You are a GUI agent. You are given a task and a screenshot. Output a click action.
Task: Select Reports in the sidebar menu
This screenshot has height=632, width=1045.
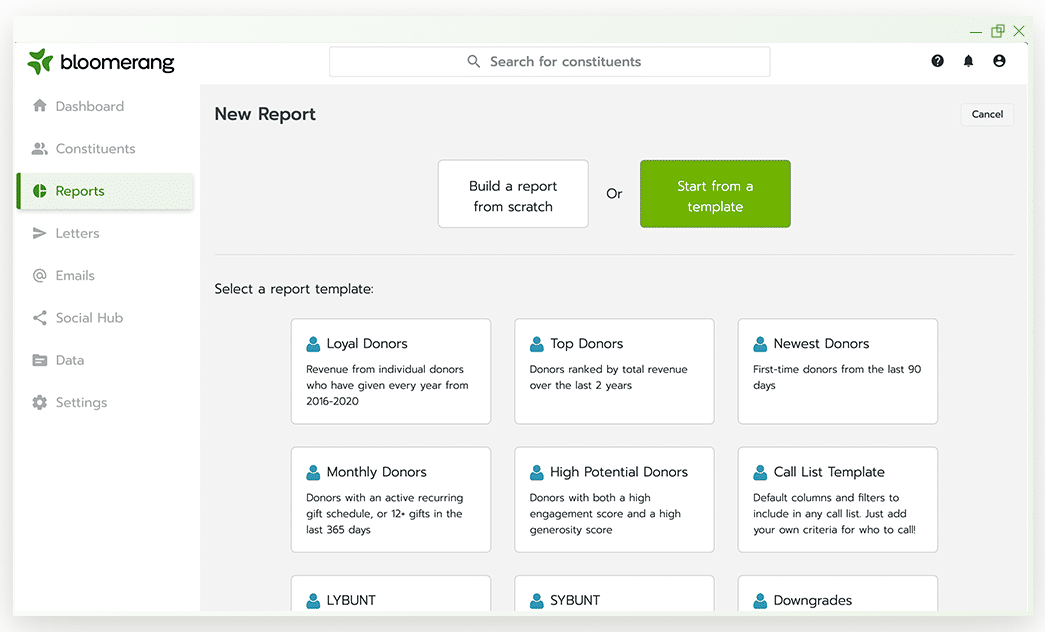pos(80,191)
